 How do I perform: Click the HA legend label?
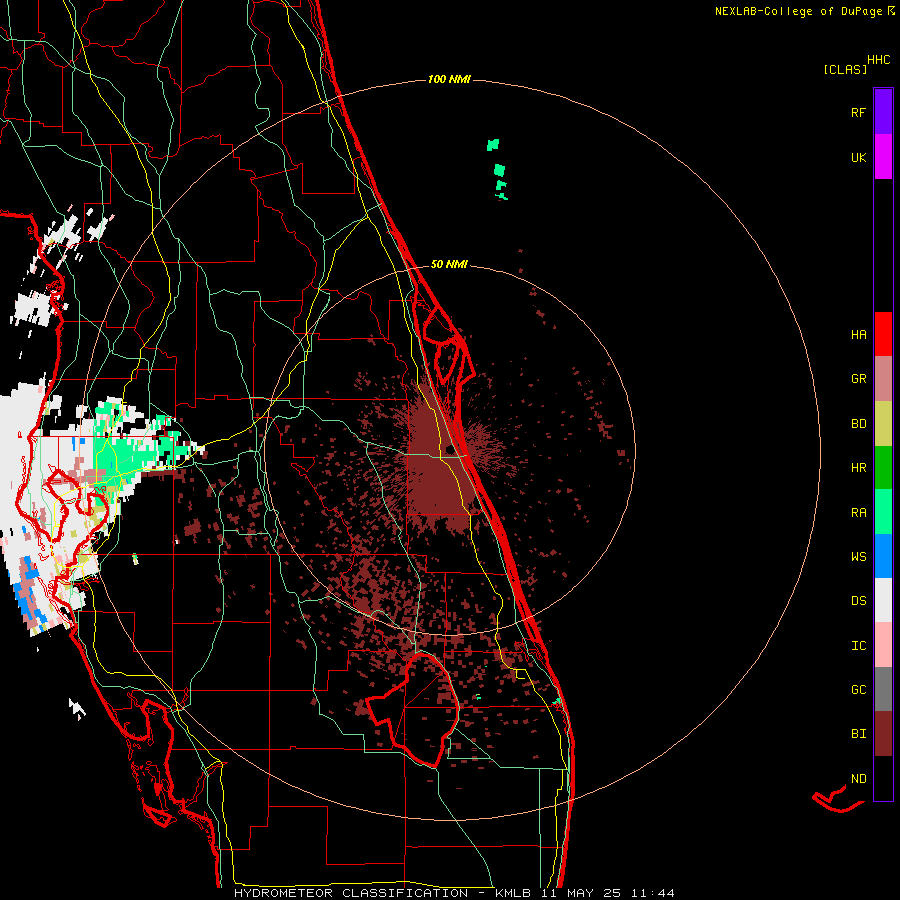[858, 335]
